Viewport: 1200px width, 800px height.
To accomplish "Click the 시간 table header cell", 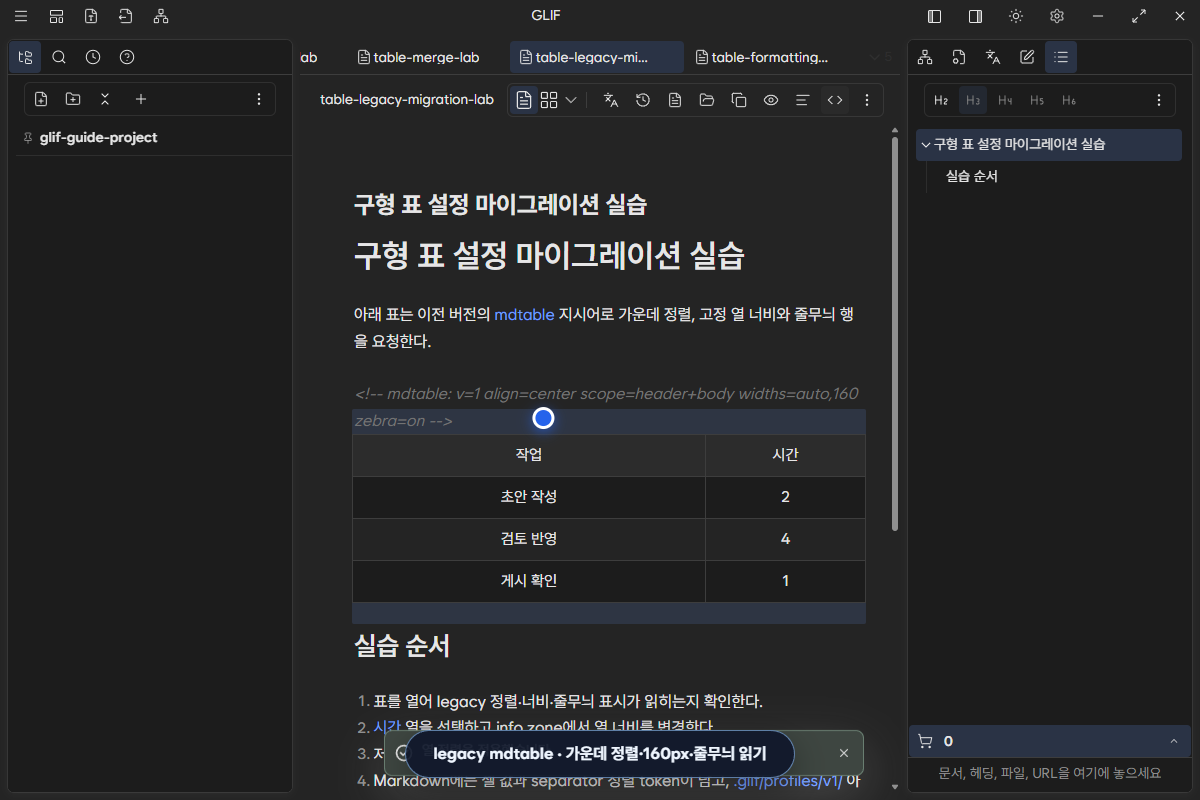I will 785,455.
